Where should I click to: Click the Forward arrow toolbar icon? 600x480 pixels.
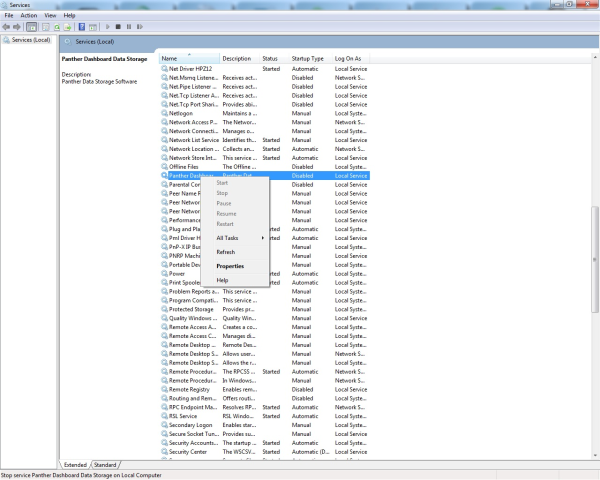(18, 26)
